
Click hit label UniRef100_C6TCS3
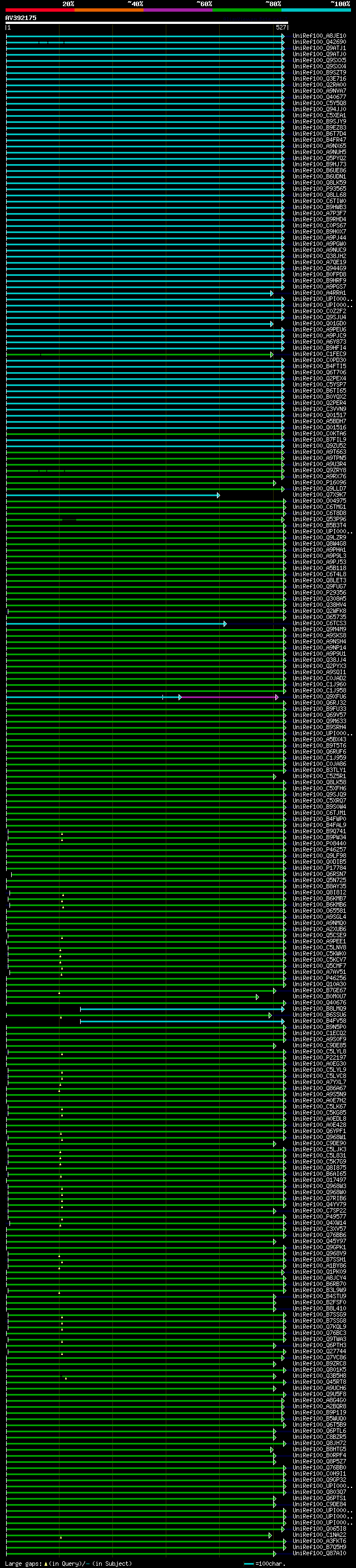point(319,624)
